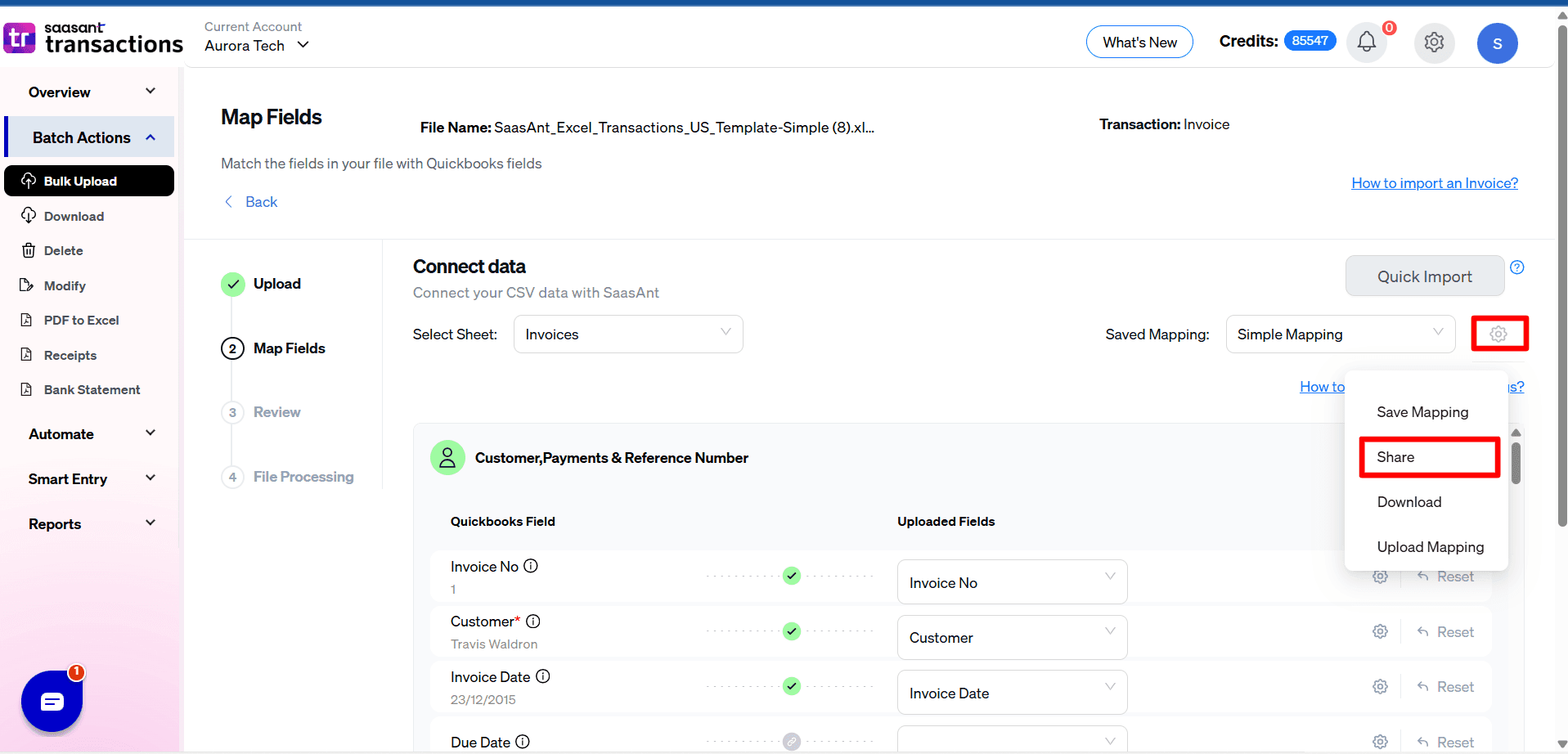
Task: Click the Quick Import help question icon
Action: 1516,267
